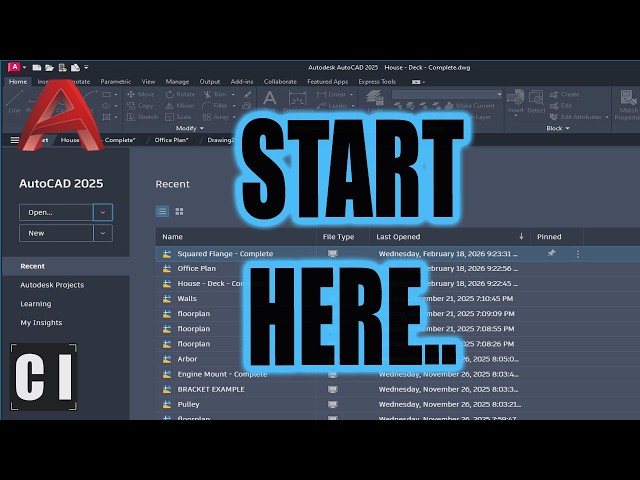
Task: Switch to the Manage ribbon tab
Action: pyautogui.click(x=177, y=82)
